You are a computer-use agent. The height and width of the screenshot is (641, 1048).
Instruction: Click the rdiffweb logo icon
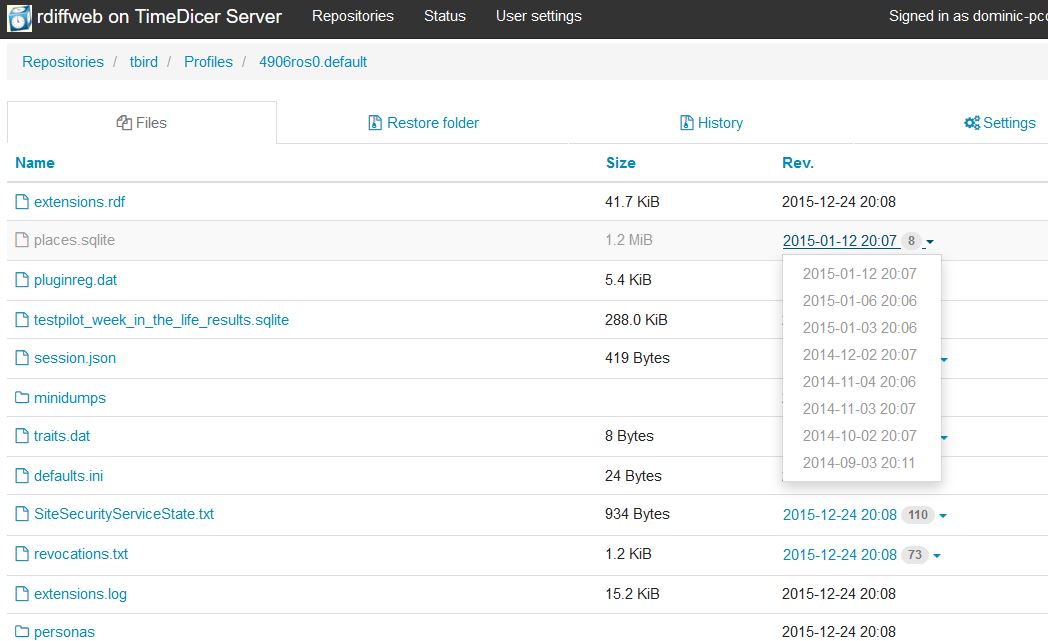[17, 17]
